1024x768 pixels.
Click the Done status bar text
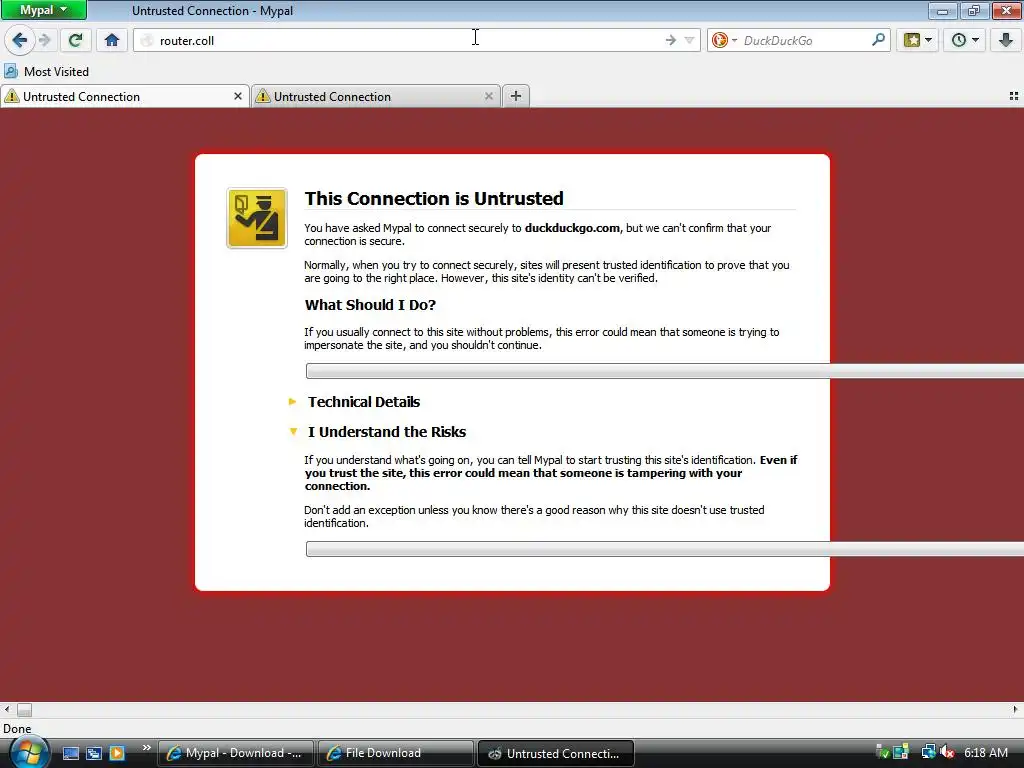(x=17, y=729)
